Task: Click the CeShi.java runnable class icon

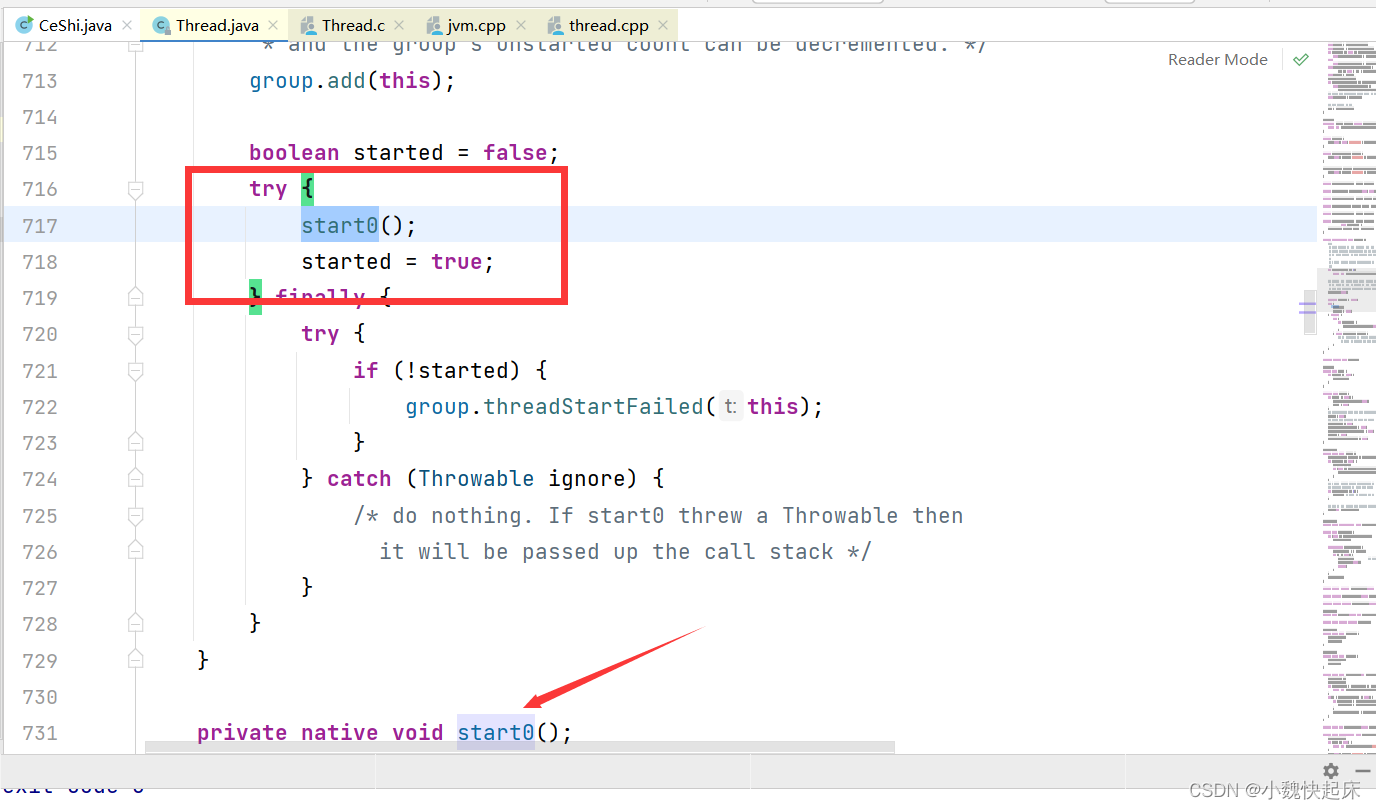Action: tap(24, 25)
